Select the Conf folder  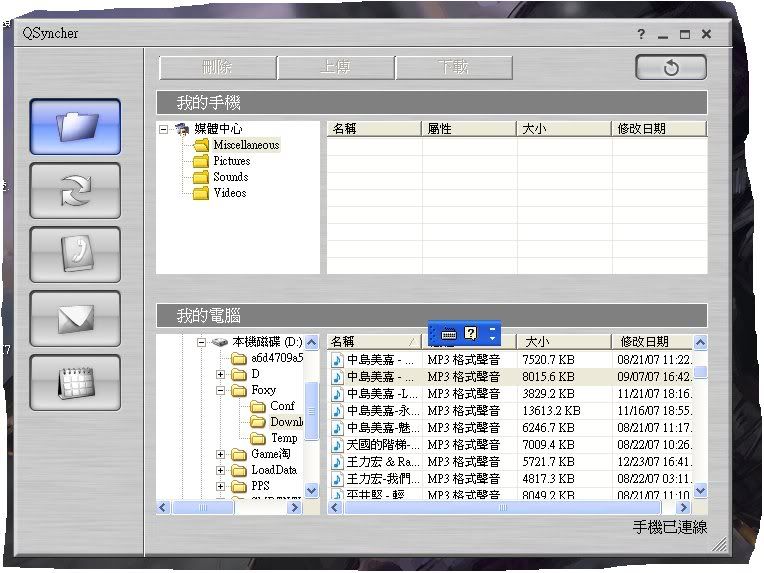(x=282, y=406)
